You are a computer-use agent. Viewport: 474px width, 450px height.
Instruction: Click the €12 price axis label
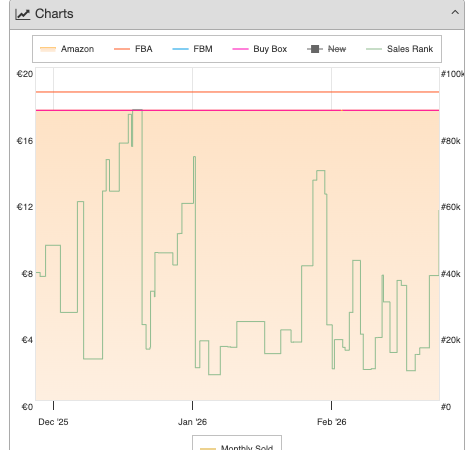(x=25, y=207)
